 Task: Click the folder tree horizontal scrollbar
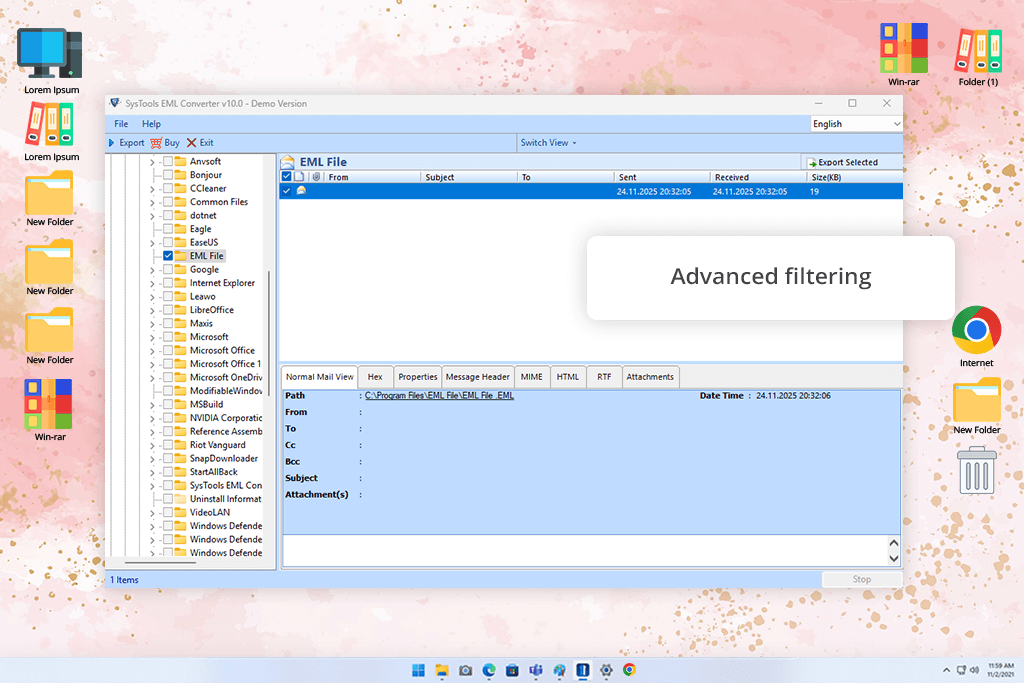pyautogui.click(x=160, y=562)
